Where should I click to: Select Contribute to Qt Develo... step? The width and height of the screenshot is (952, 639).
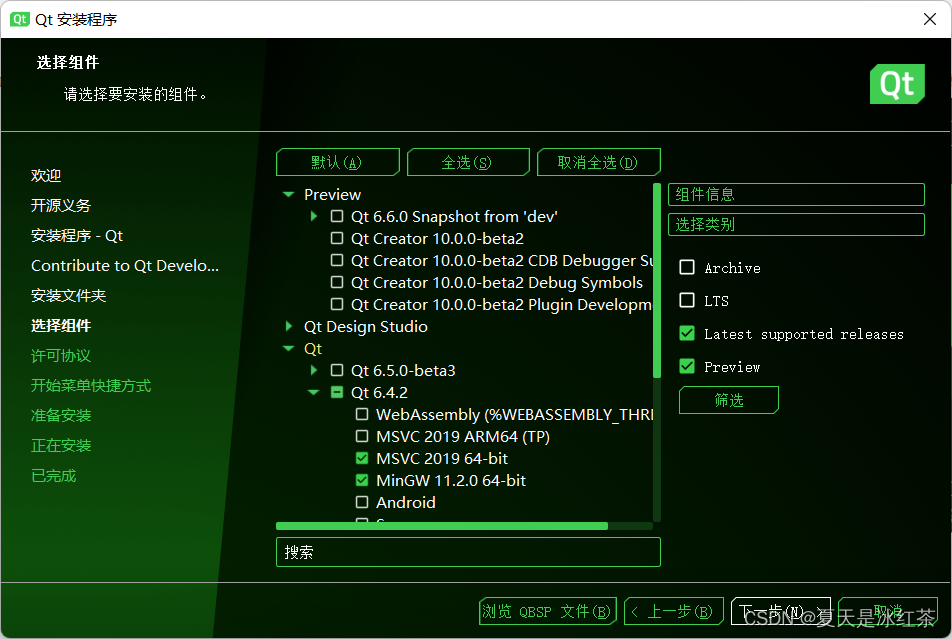point(125,265)
